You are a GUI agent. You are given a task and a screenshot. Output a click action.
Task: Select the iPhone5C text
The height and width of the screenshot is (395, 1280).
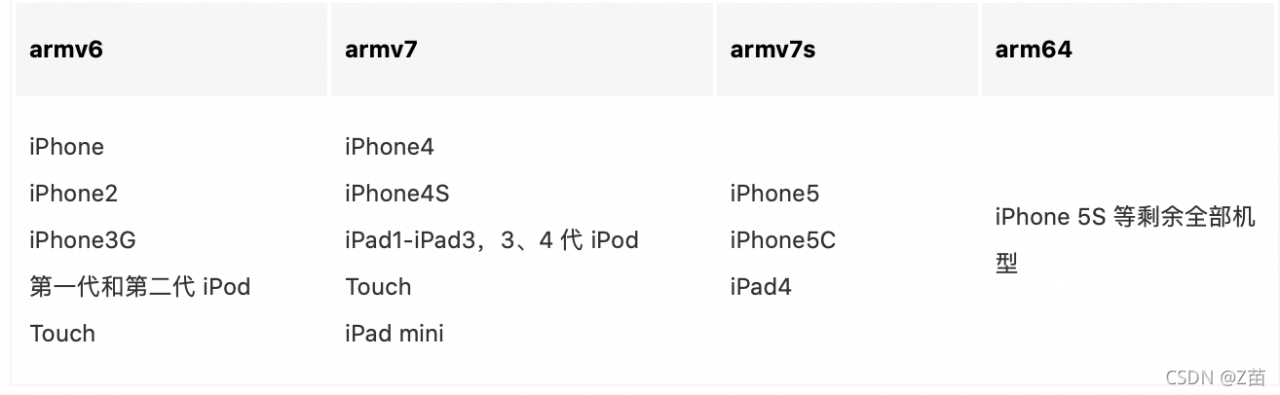[x=782, y=240]
